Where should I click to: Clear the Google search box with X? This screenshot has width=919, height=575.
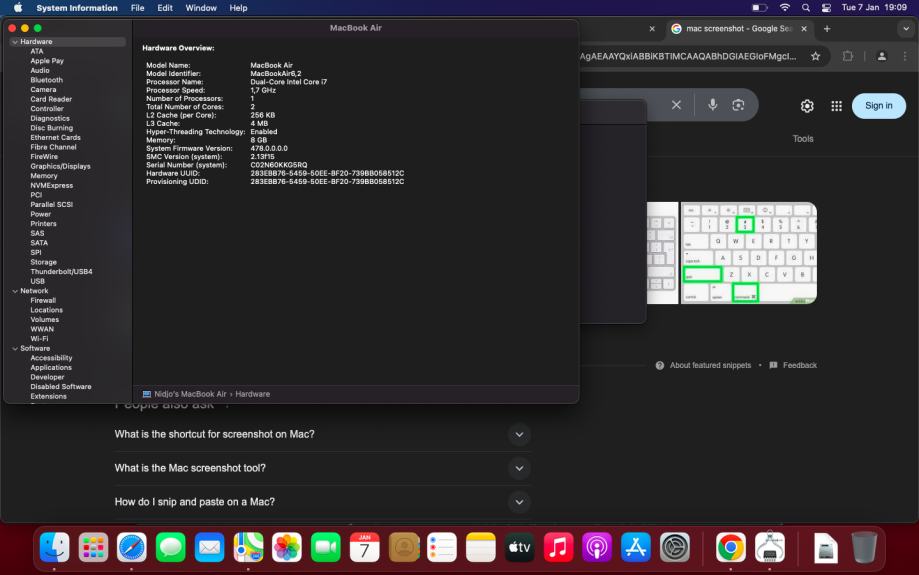point(676,105)
